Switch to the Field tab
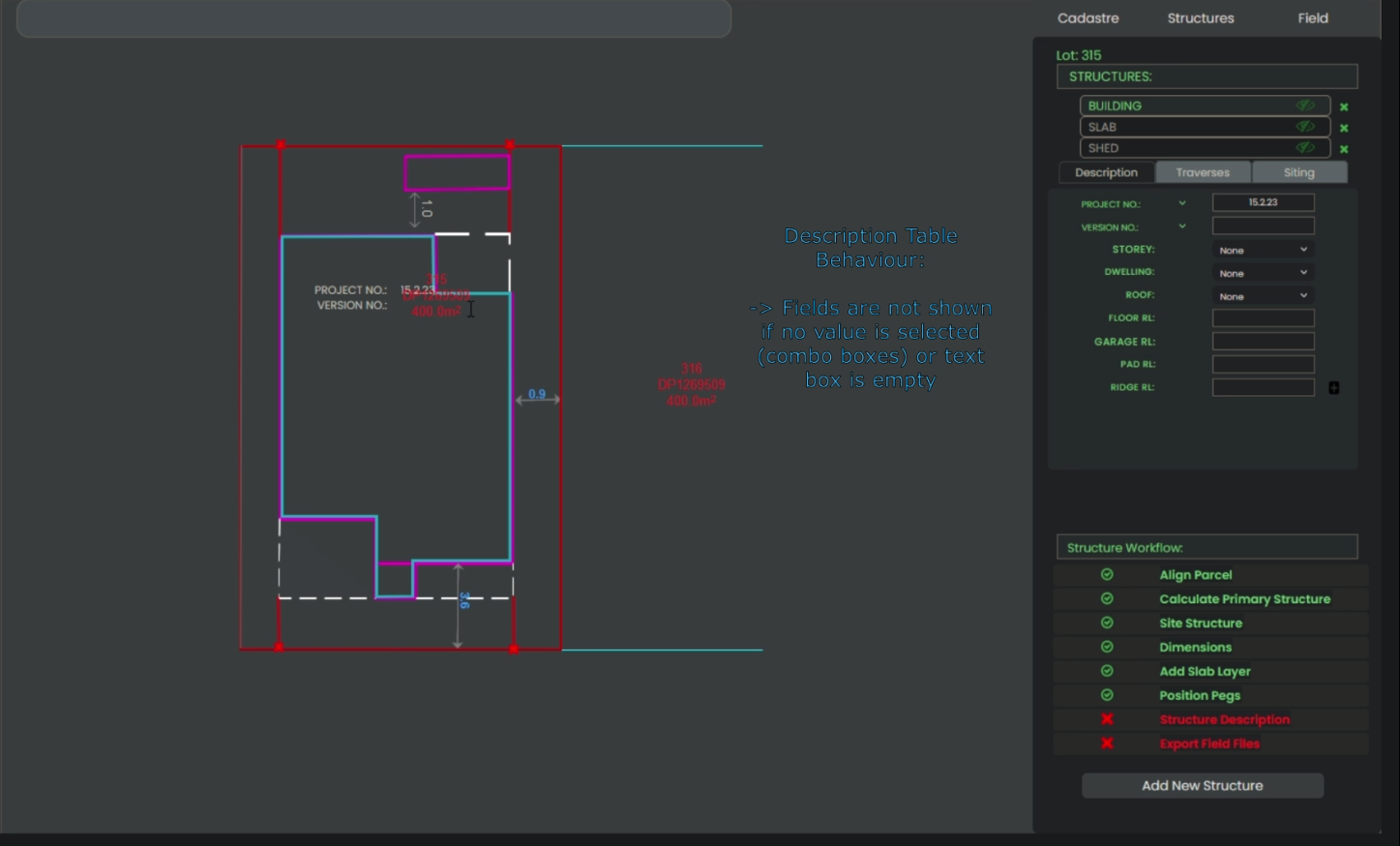The height and width of the screenshot is (846, 1400). (1313, 18)
